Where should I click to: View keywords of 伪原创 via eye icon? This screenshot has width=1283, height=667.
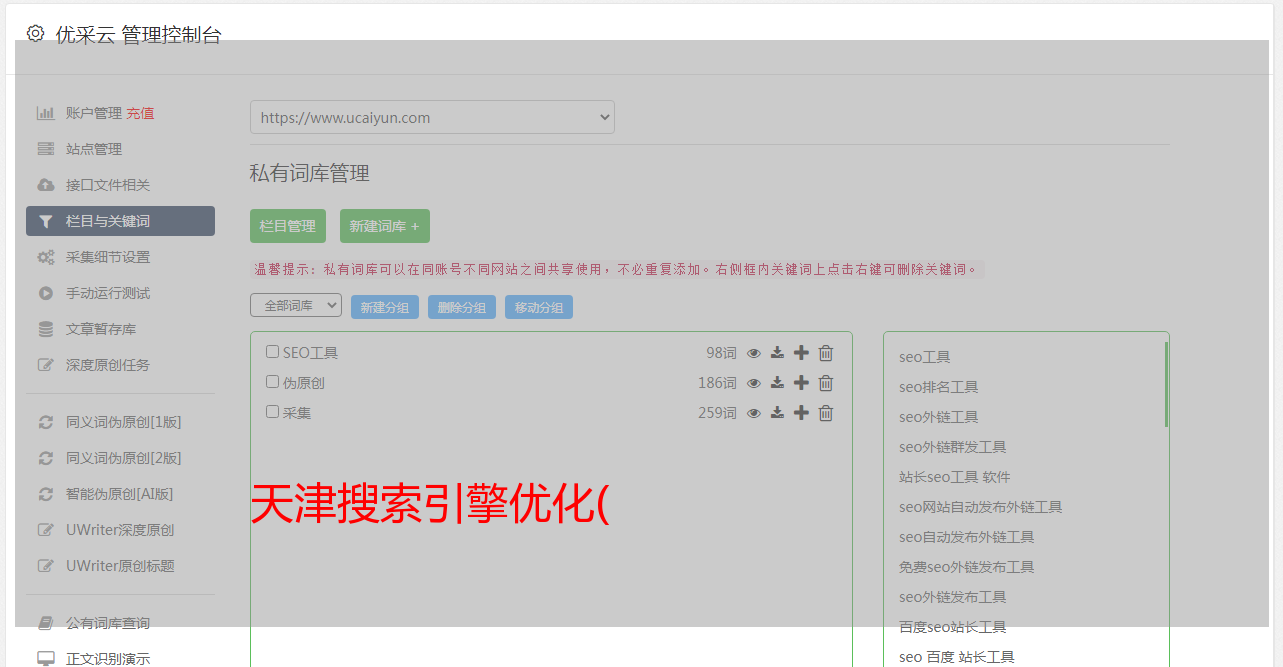(x=754, y=383)
